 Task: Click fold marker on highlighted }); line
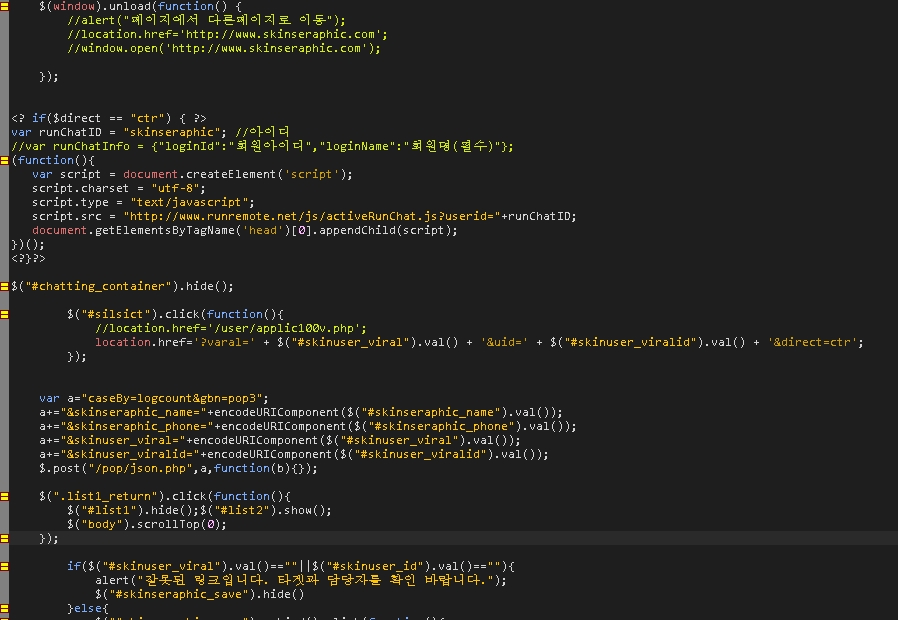[x=5, y=538]
